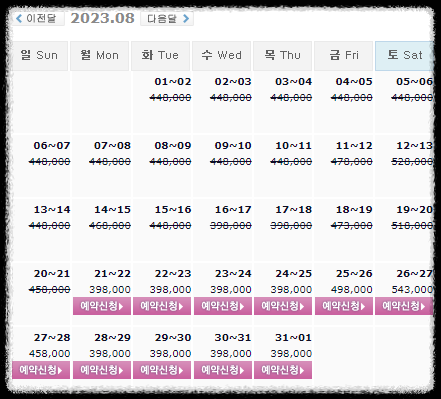Screen dimensions: 441x399
Task: Click the 01~02 date label
Action: [x=173, y=82]
